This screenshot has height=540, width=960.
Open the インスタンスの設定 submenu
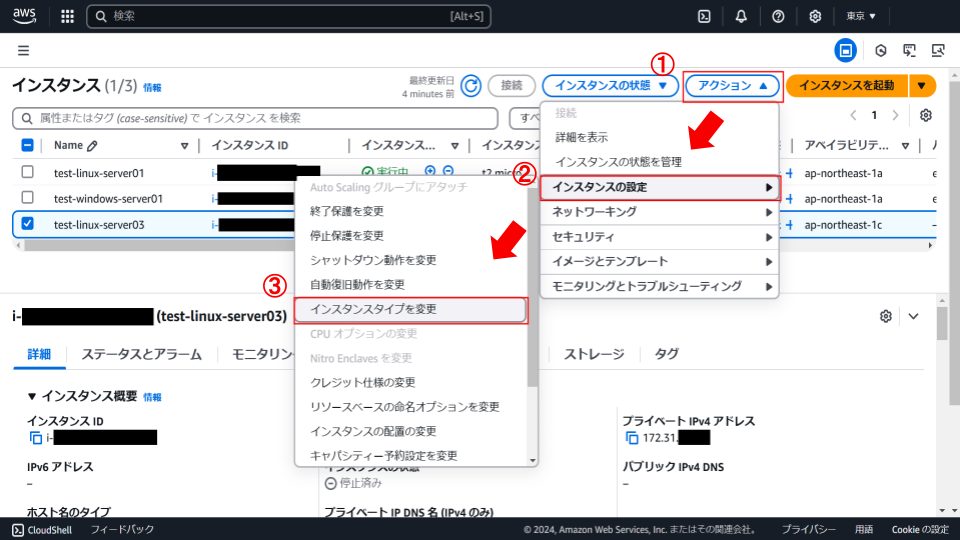pyautogui.click(x=660, y=187)
